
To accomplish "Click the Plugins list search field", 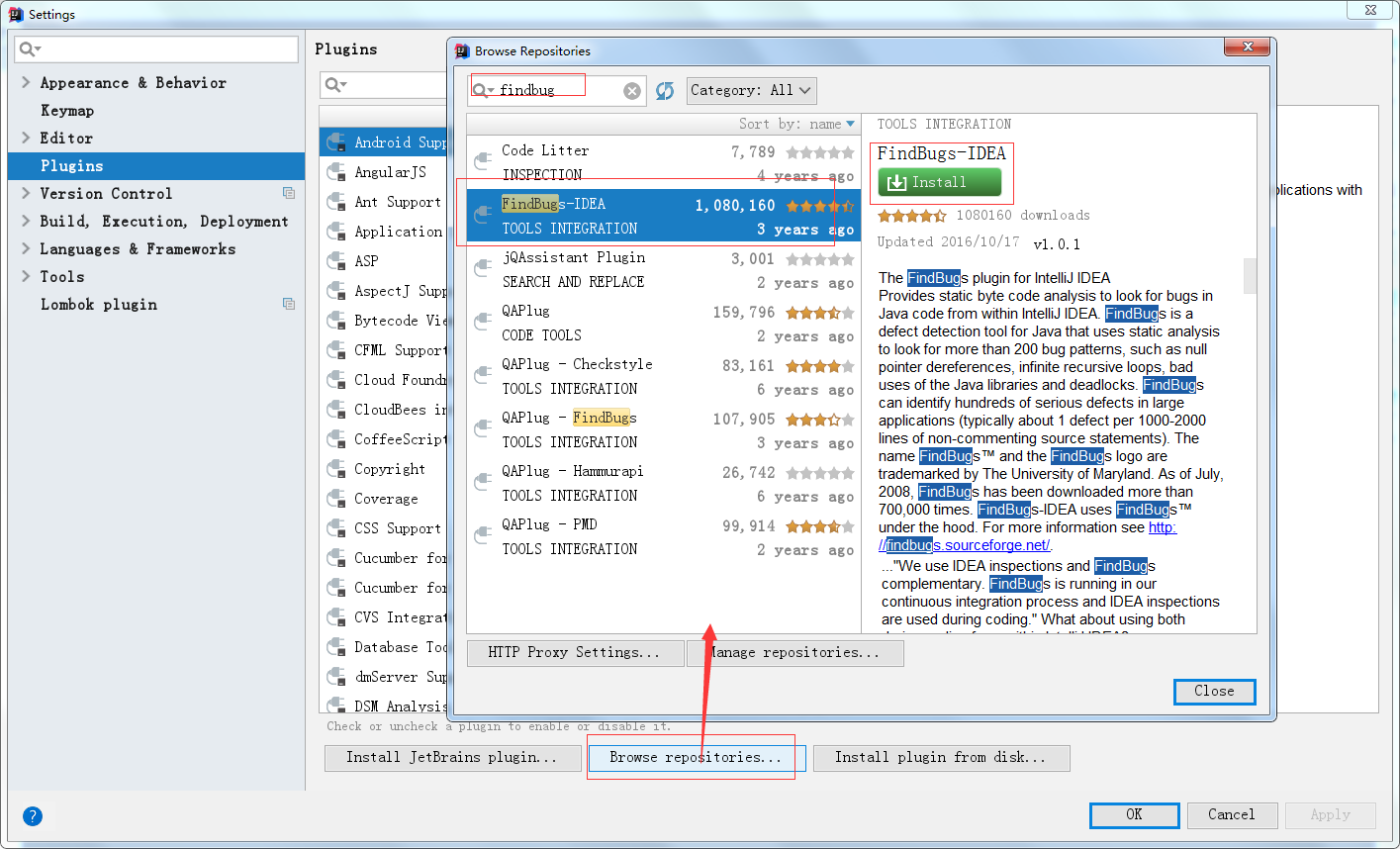I will [384, 85].
